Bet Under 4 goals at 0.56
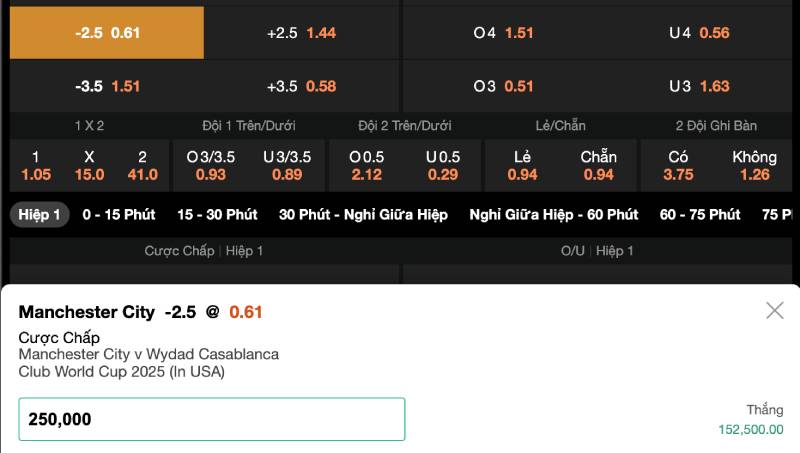The image size is (800, 453). pos(699,33)
